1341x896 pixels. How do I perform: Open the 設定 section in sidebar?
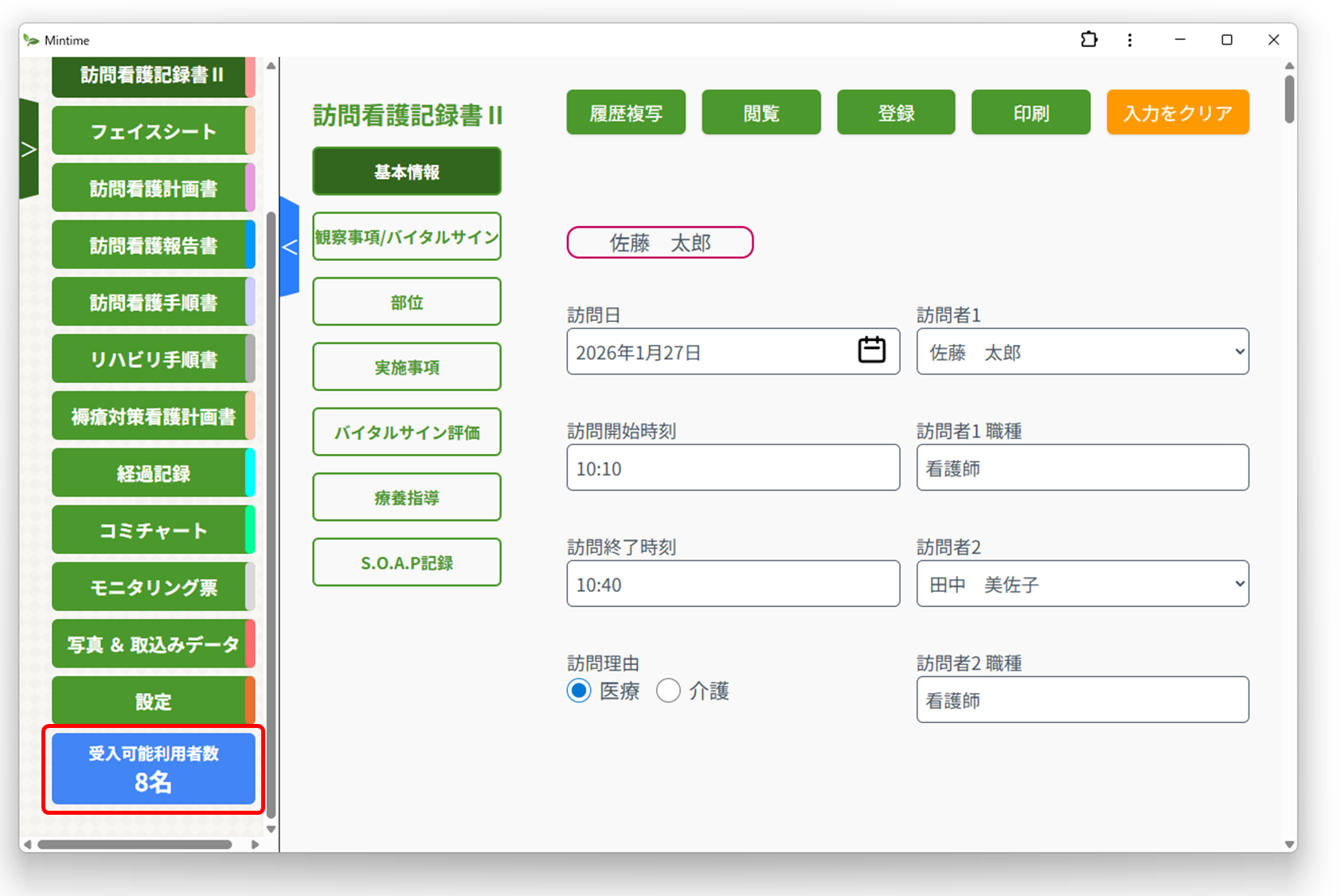pyautogui.click(x=152, y=701)
